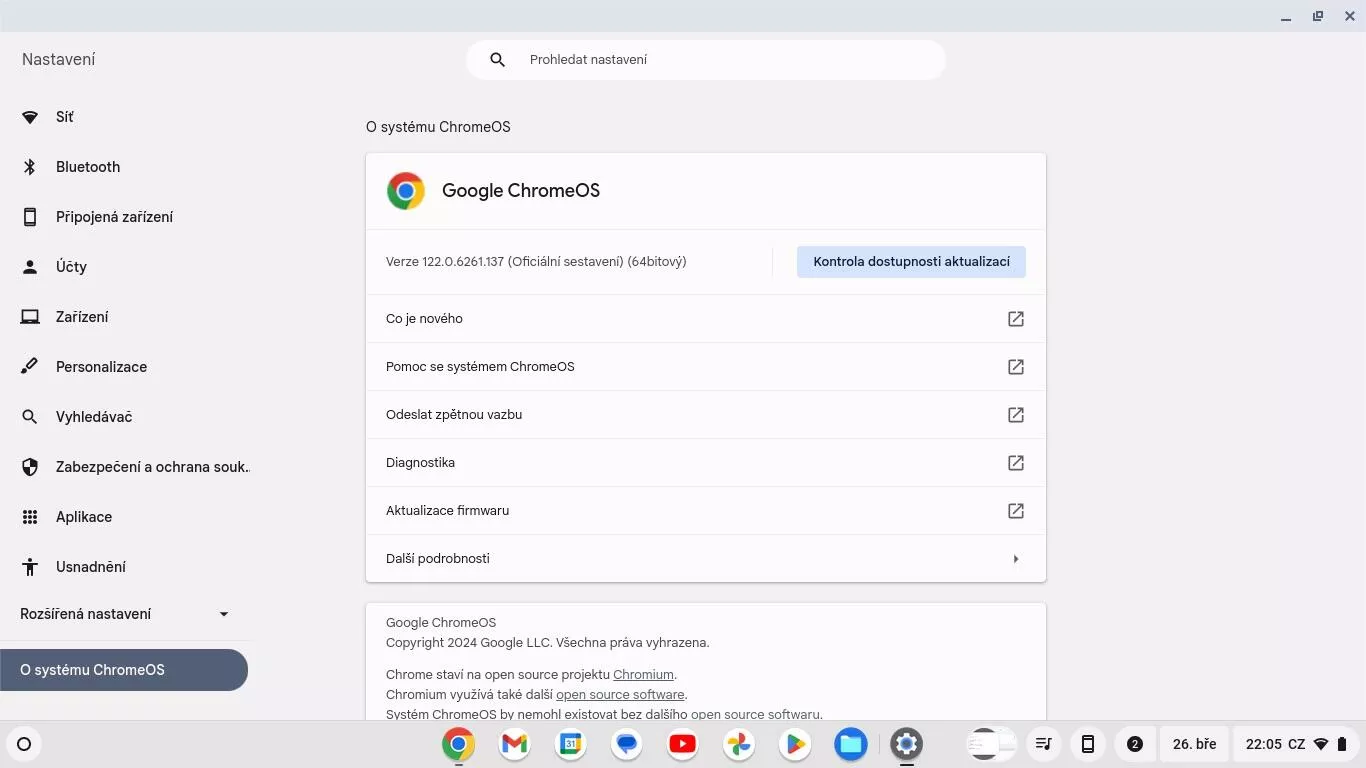Click the accessibility figure icon beside Usnadnění

tap(30, 567)
